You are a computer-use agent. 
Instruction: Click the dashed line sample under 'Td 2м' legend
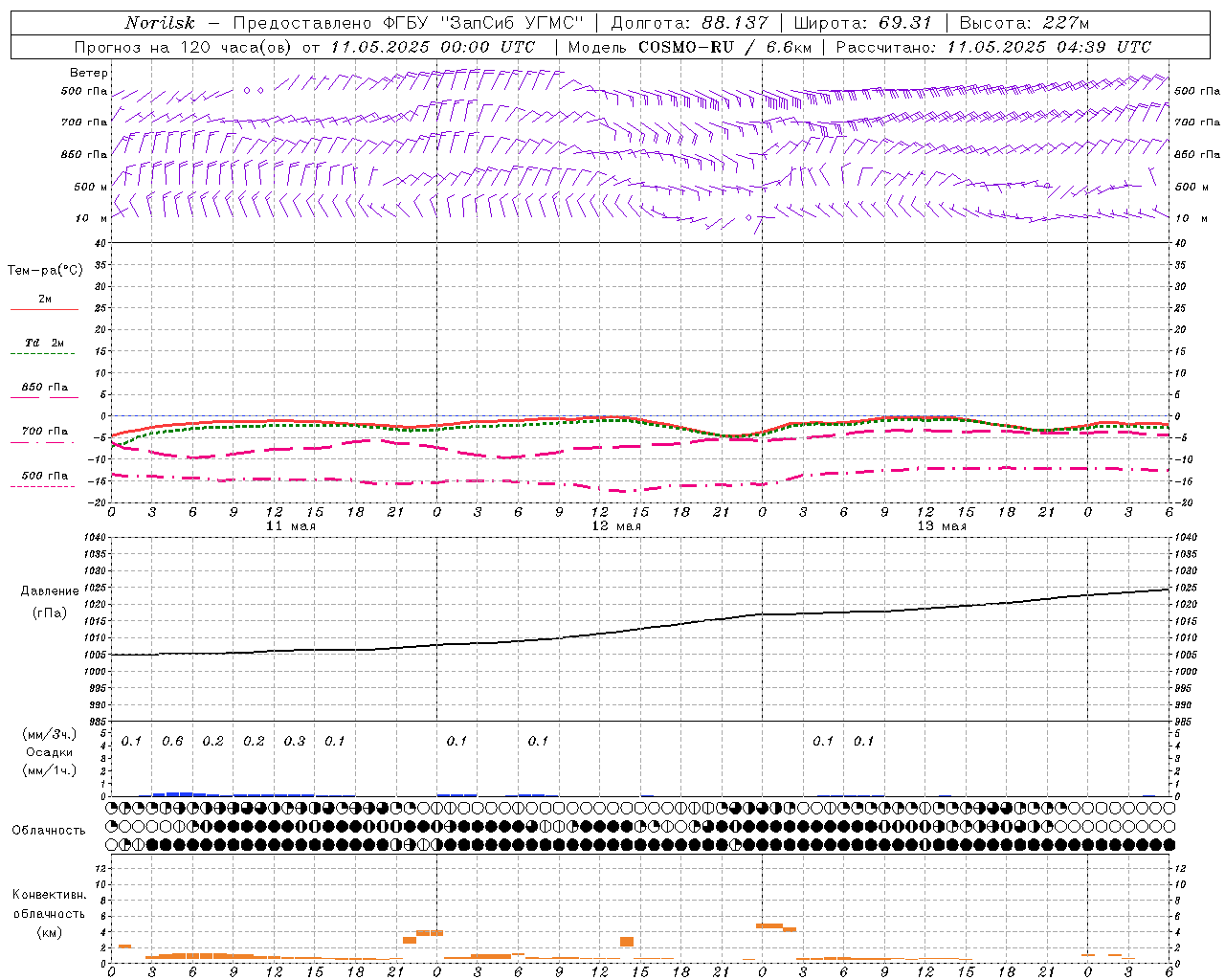44,353
